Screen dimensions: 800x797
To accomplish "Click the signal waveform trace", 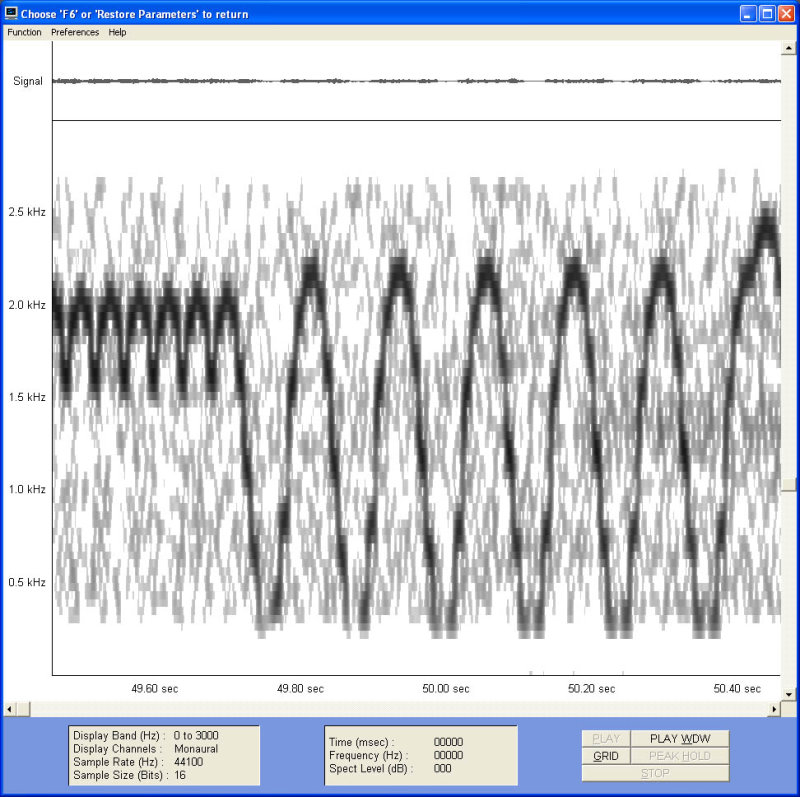I will coord(416,81).
